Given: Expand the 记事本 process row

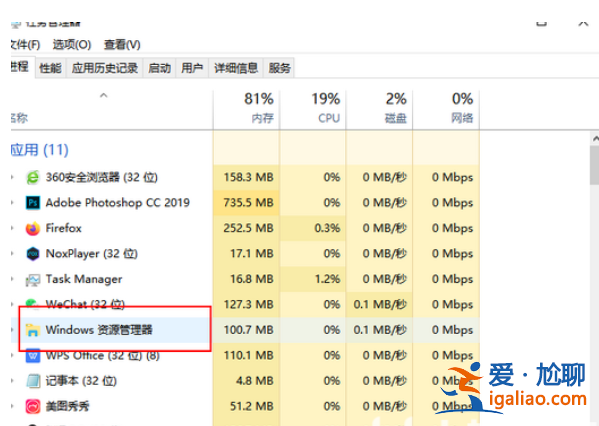Looking at the screenshot, I should pyautogui.click(x=12, y=381).
